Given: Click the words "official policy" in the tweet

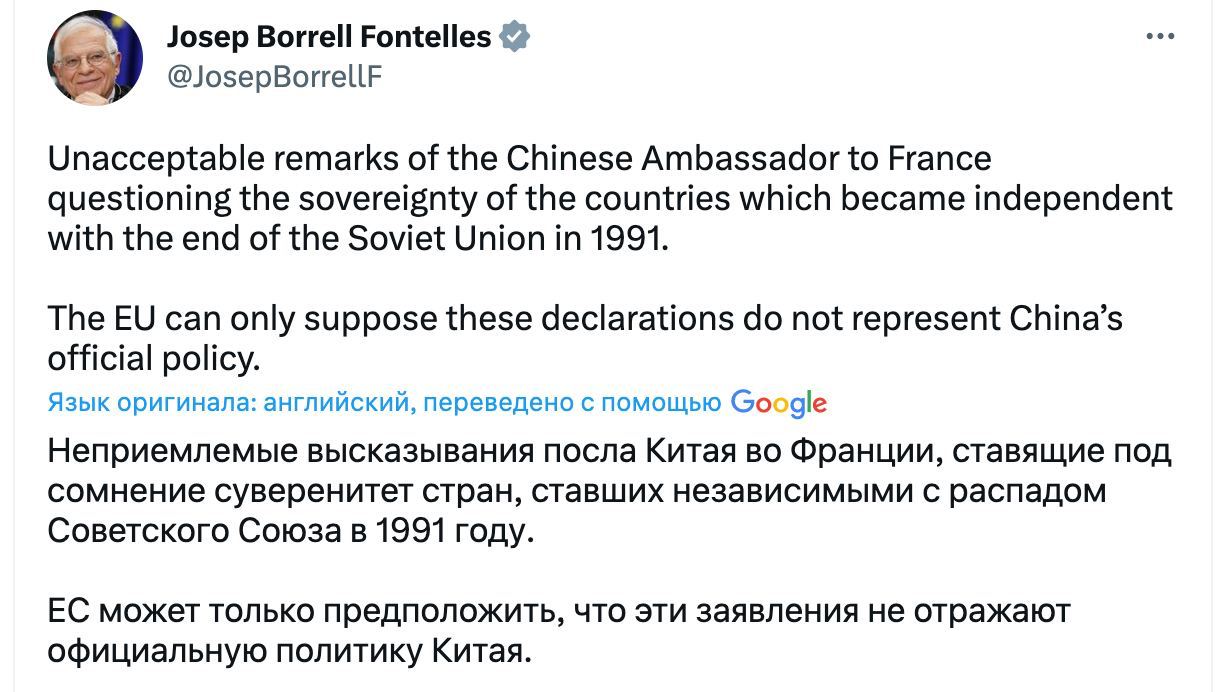Looking at the screenshot, I should (x=148, y=358).
